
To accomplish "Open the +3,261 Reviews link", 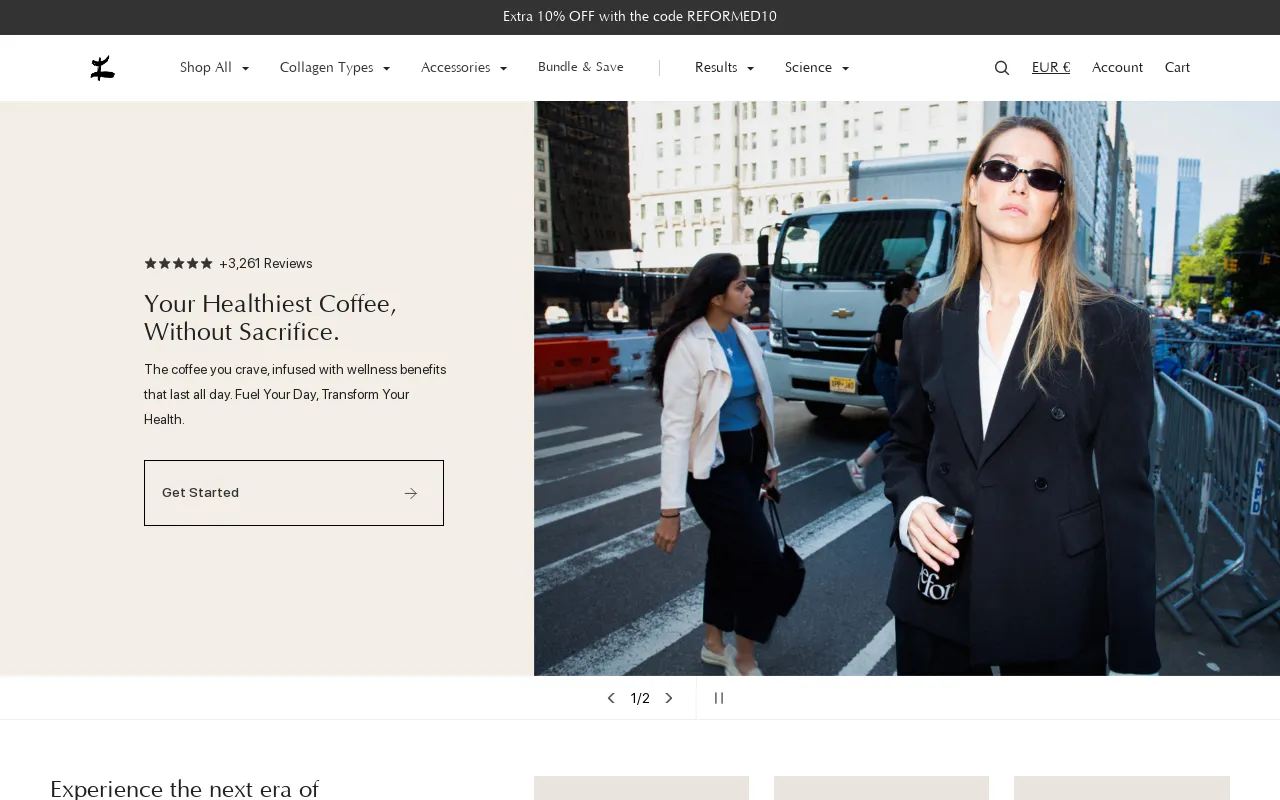I will (266, 264).
